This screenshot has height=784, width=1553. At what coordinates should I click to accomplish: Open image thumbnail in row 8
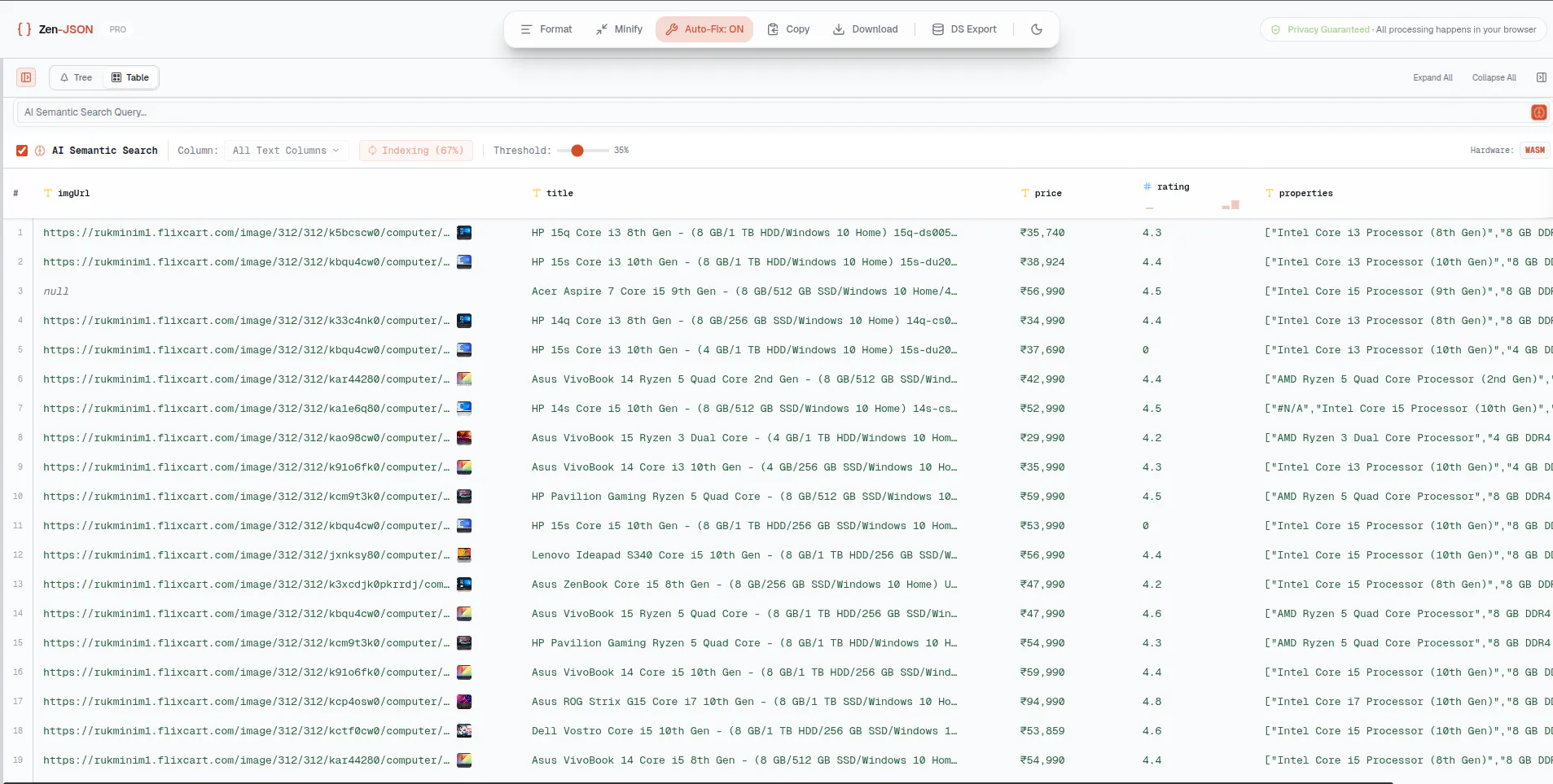coord(464,438)
